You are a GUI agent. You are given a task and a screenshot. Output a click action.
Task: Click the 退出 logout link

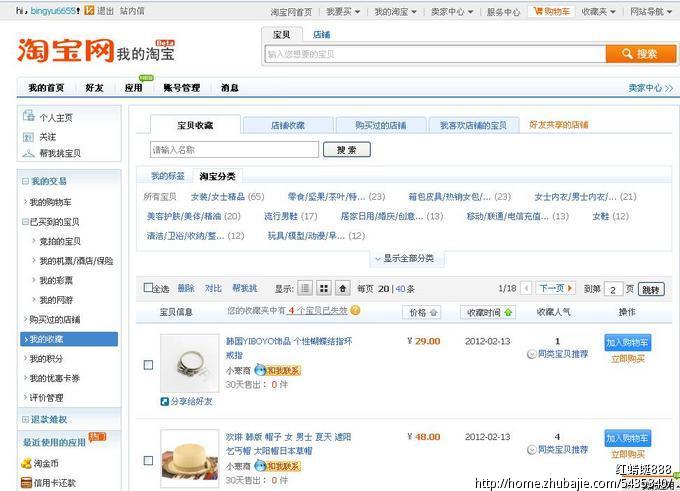(105, 10)
